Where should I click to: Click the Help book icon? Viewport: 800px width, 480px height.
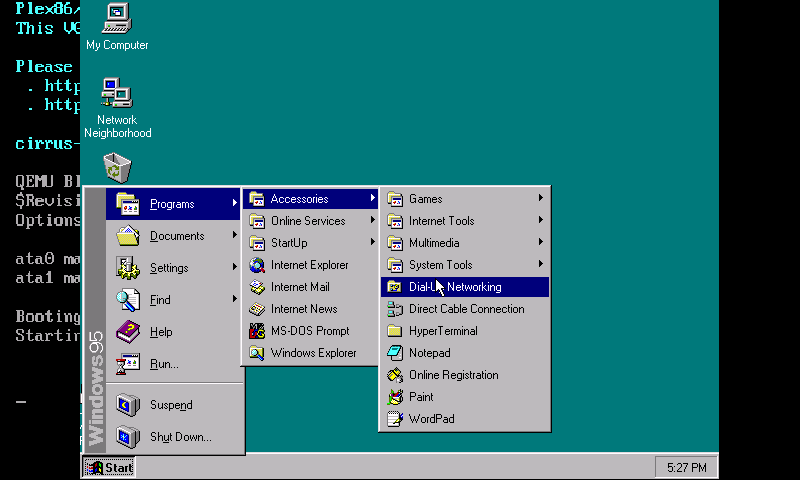pos(128,332)
